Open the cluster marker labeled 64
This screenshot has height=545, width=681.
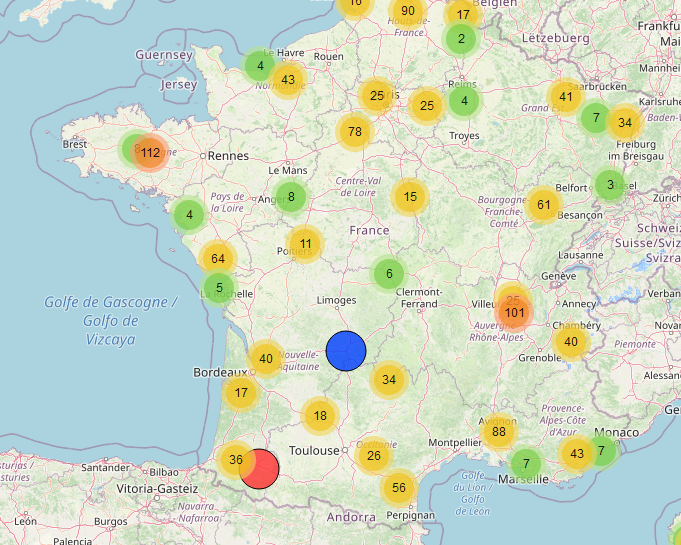coord(218,259)
